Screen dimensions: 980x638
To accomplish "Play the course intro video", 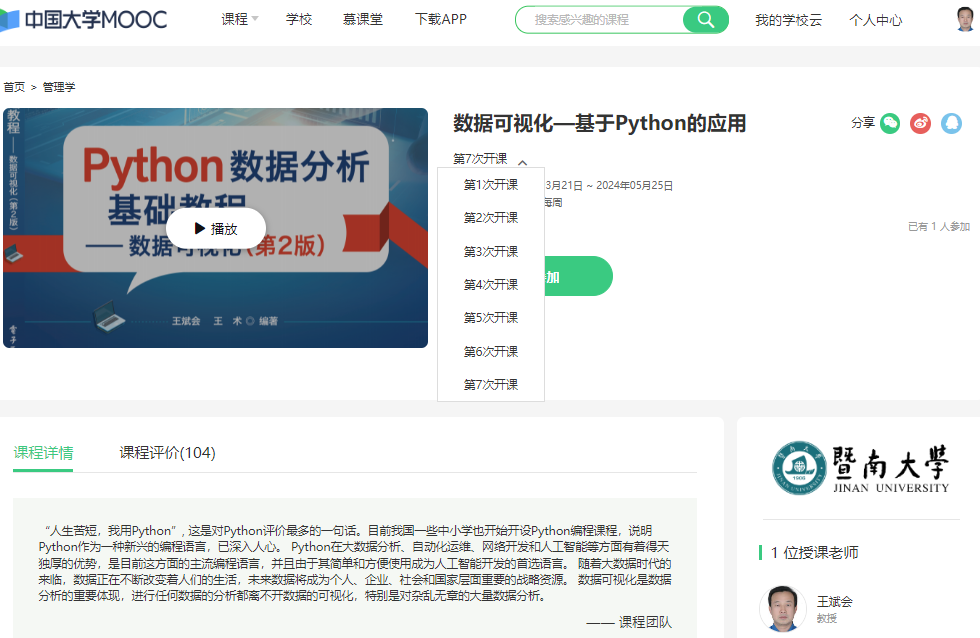I will 216,229.
